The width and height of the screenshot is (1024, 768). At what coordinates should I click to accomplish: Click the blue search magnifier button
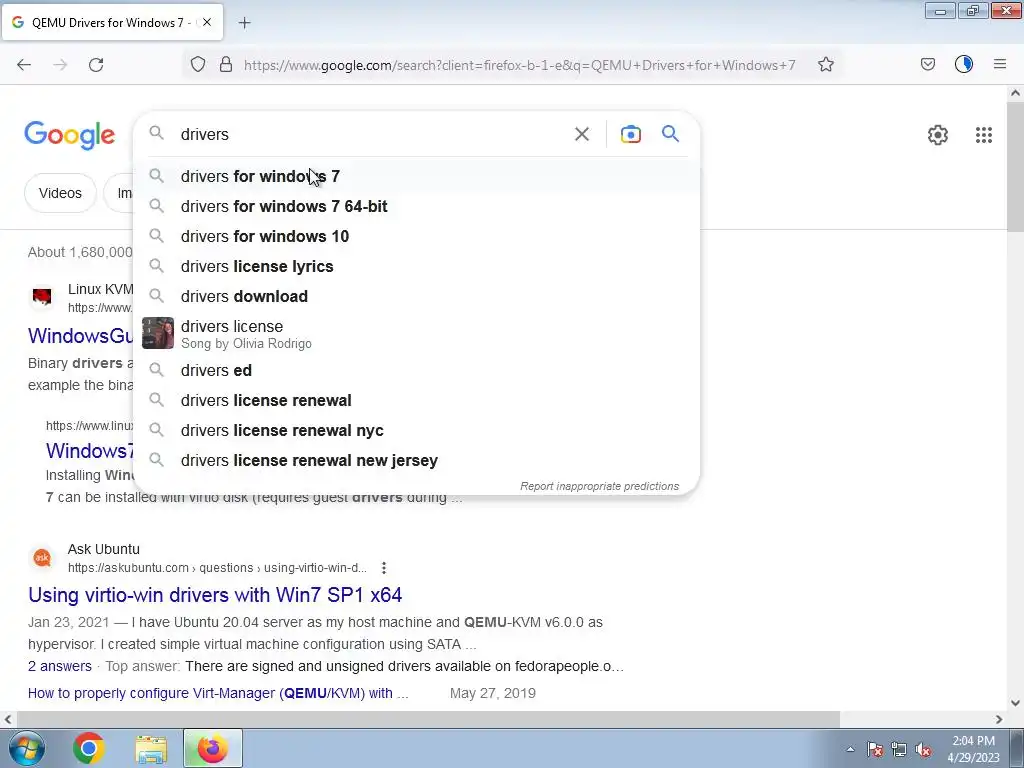point(671,134)
